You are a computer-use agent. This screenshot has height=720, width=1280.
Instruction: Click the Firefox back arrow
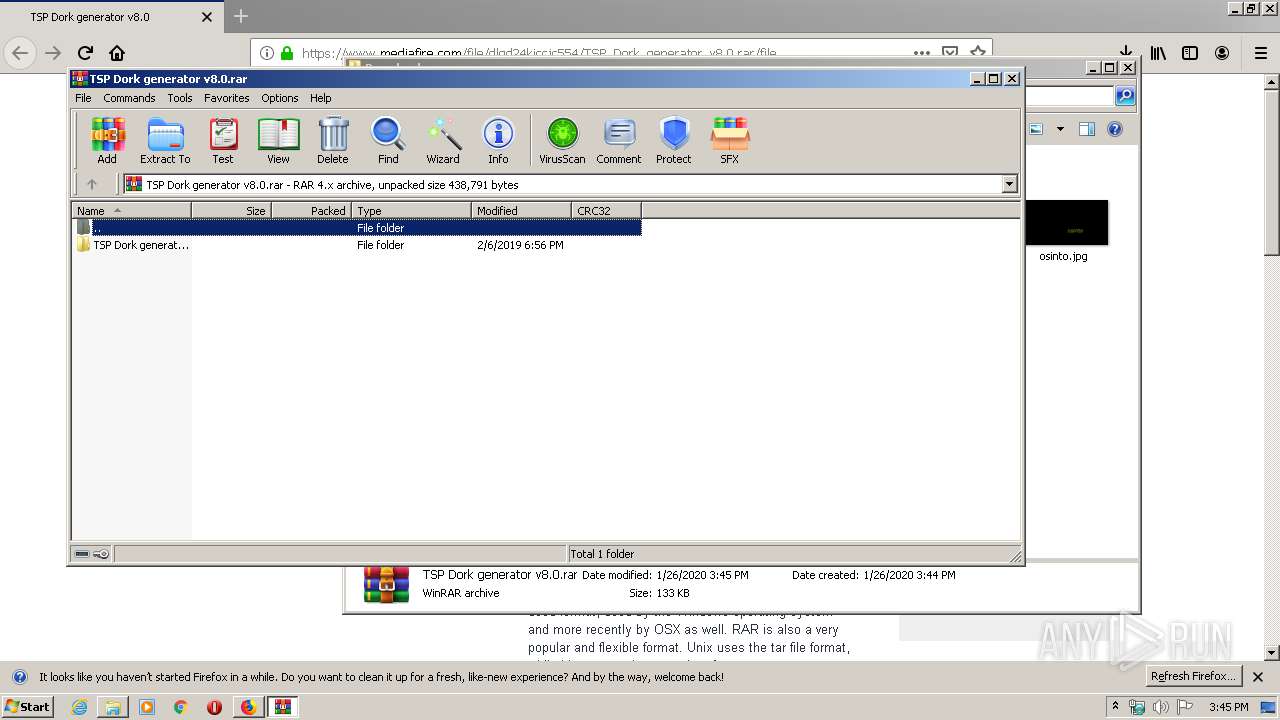[20, 53]
